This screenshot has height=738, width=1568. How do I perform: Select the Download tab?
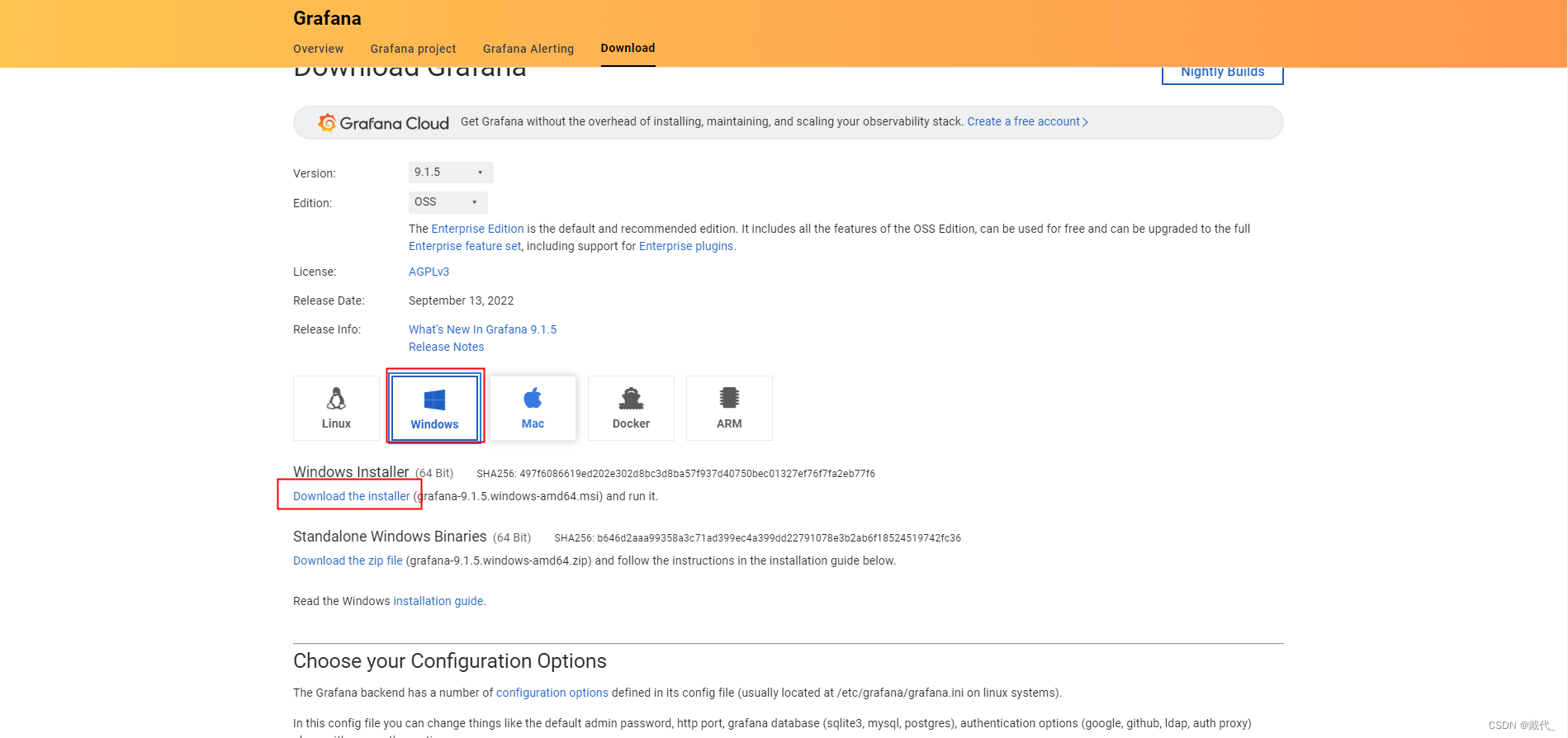(x=628, y=48)
